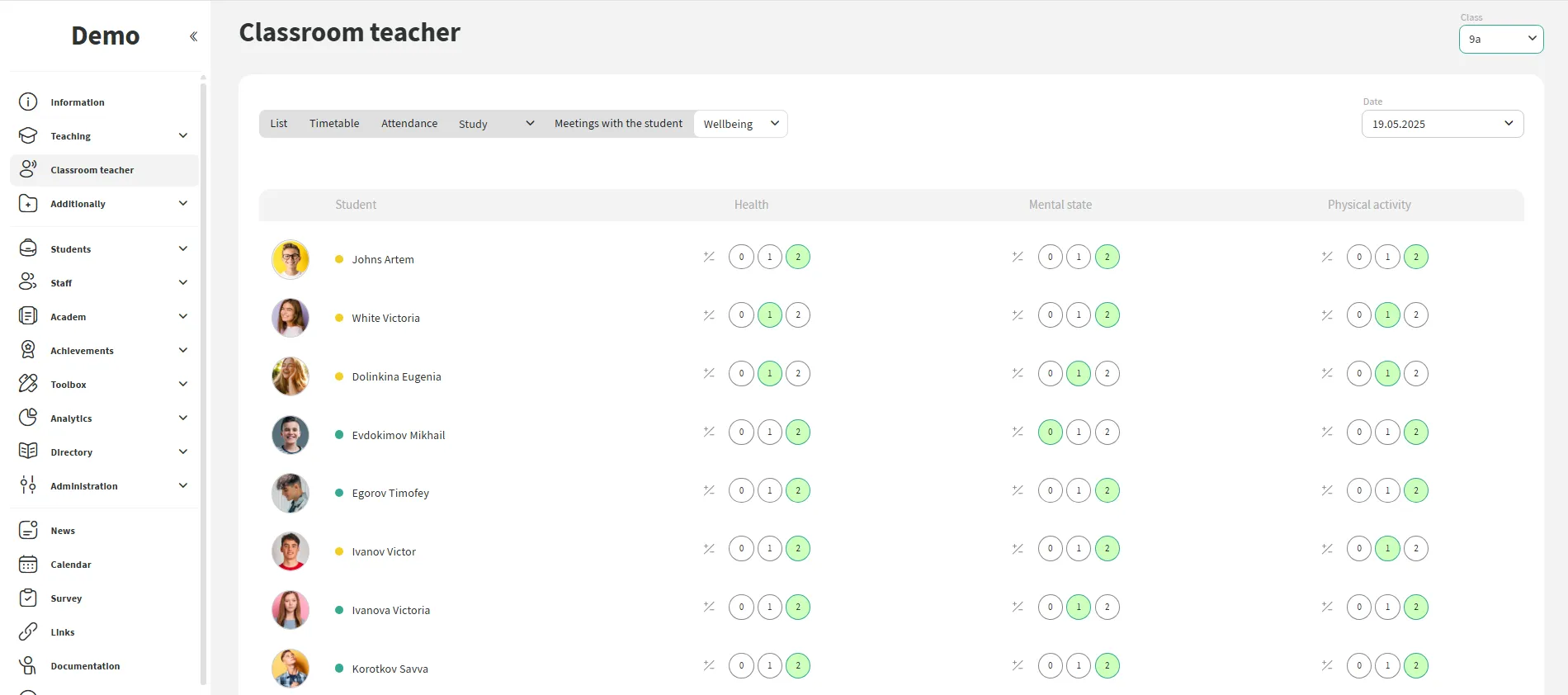
Task: Open the Class dropdown showing 9a
Action: click(x=1500, y=39)
